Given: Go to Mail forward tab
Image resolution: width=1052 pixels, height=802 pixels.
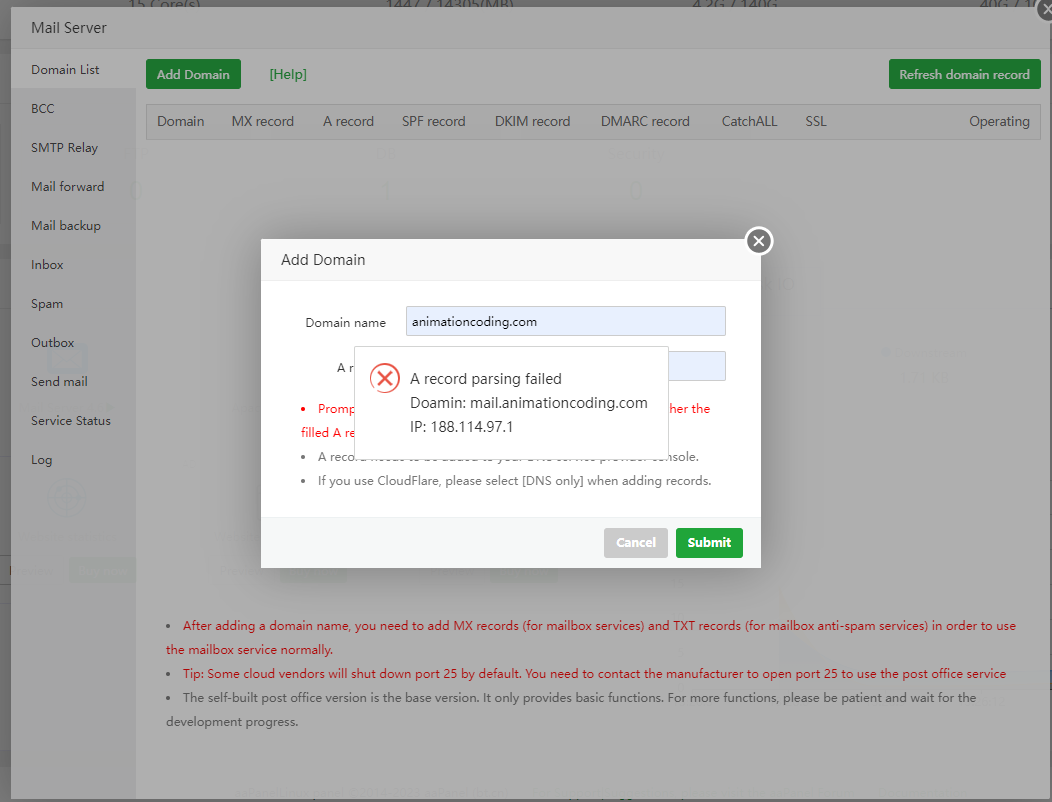Looking at the screenshot, I should pyautogui.click(x=68, y=187).
